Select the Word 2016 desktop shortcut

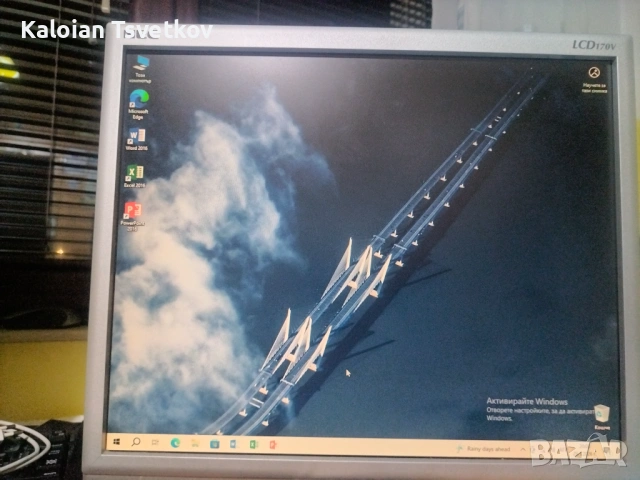pyautogui.click(x=136, y=139)
